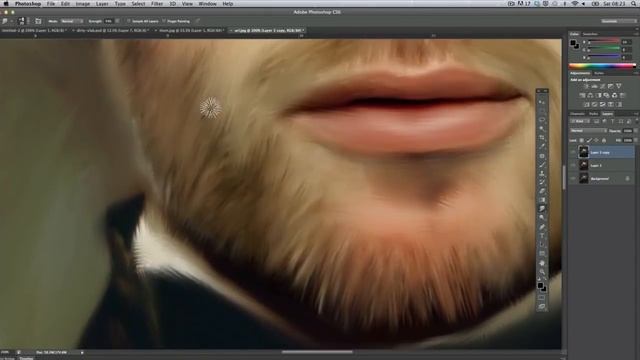Select the Hand tool
640x360 pixels.
pyautogui.click(x=542, y=263)
